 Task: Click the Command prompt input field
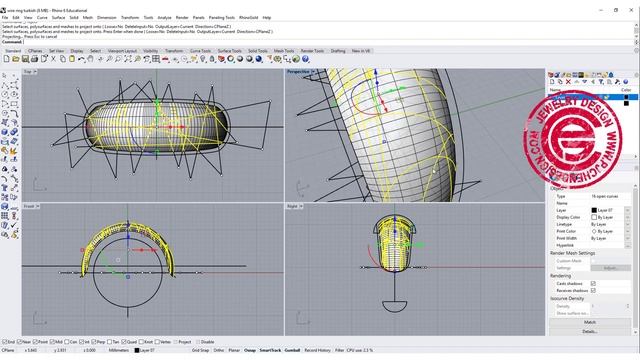[x=318, y=42]
